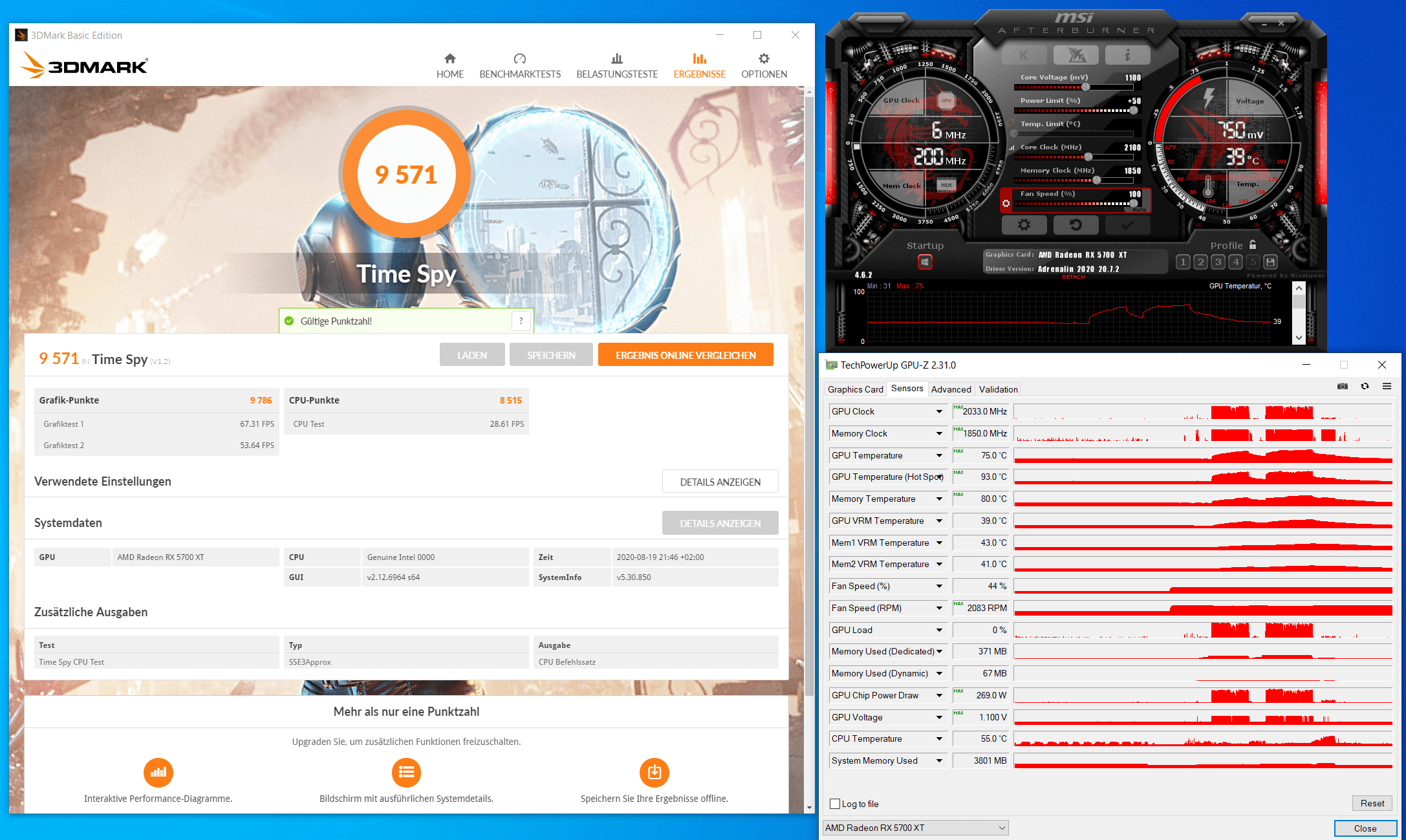Click Afterburner K (Kombustor) button
Screen dimensions: 1406x840
tap(1024, 55)
